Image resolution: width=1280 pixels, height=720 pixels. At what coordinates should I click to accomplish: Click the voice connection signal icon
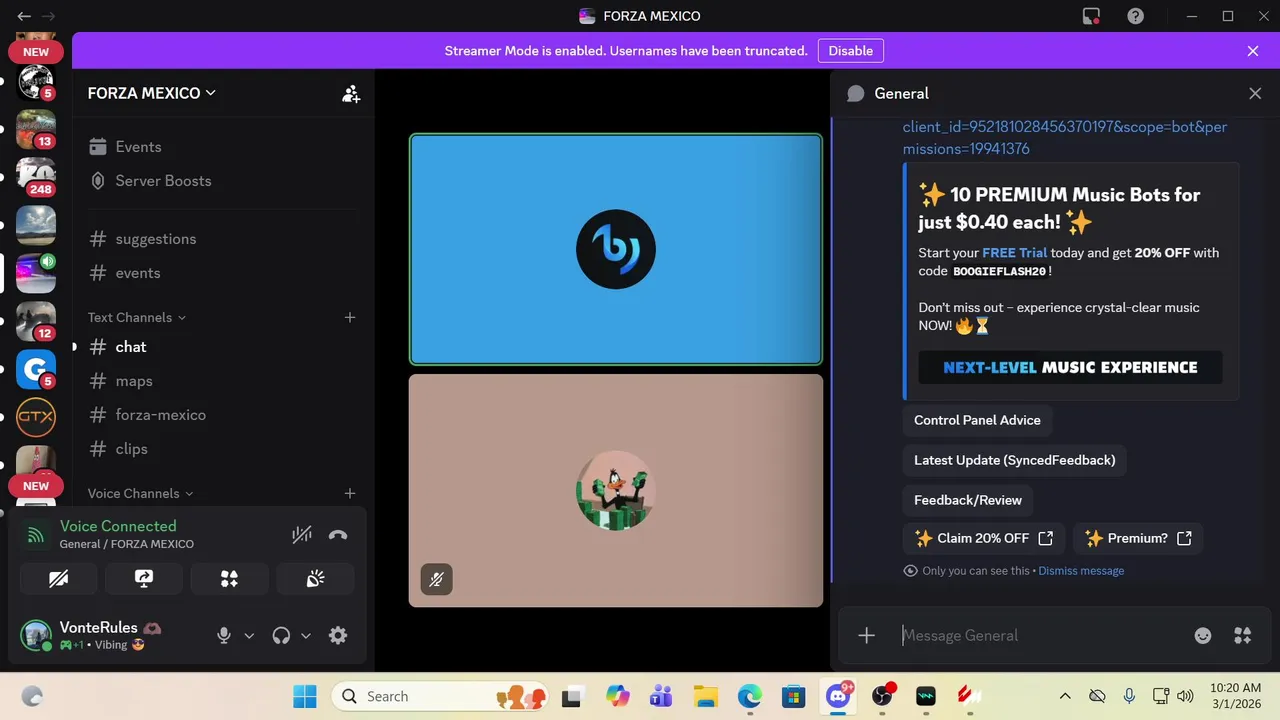[x=36, y=535]
